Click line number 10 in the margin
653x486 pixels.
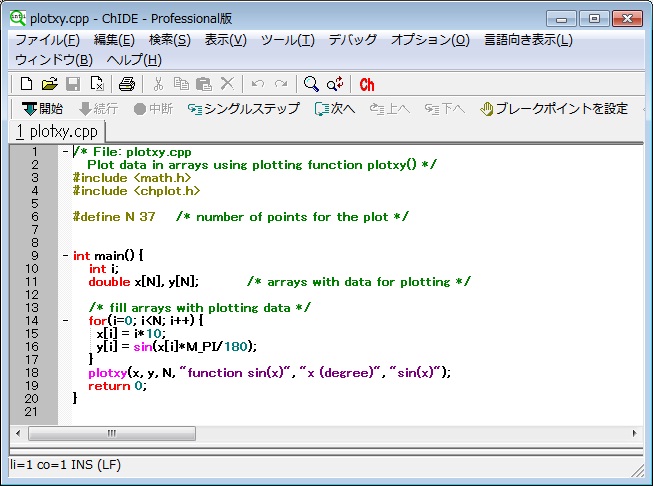[32, 269]
